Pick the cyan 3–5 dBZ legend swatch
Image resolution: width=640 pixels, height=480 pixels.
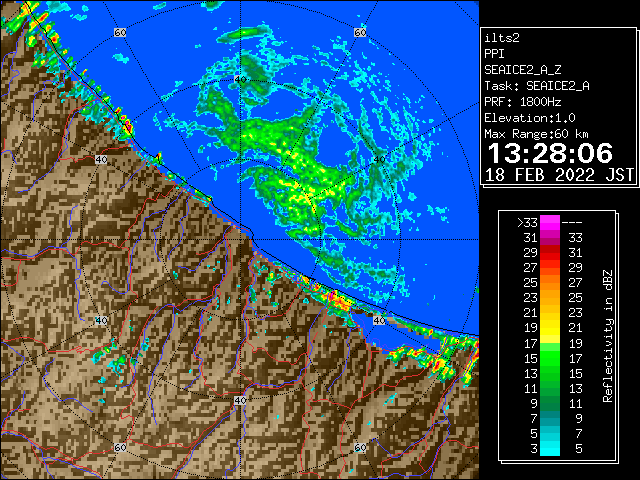click(550, 448)
